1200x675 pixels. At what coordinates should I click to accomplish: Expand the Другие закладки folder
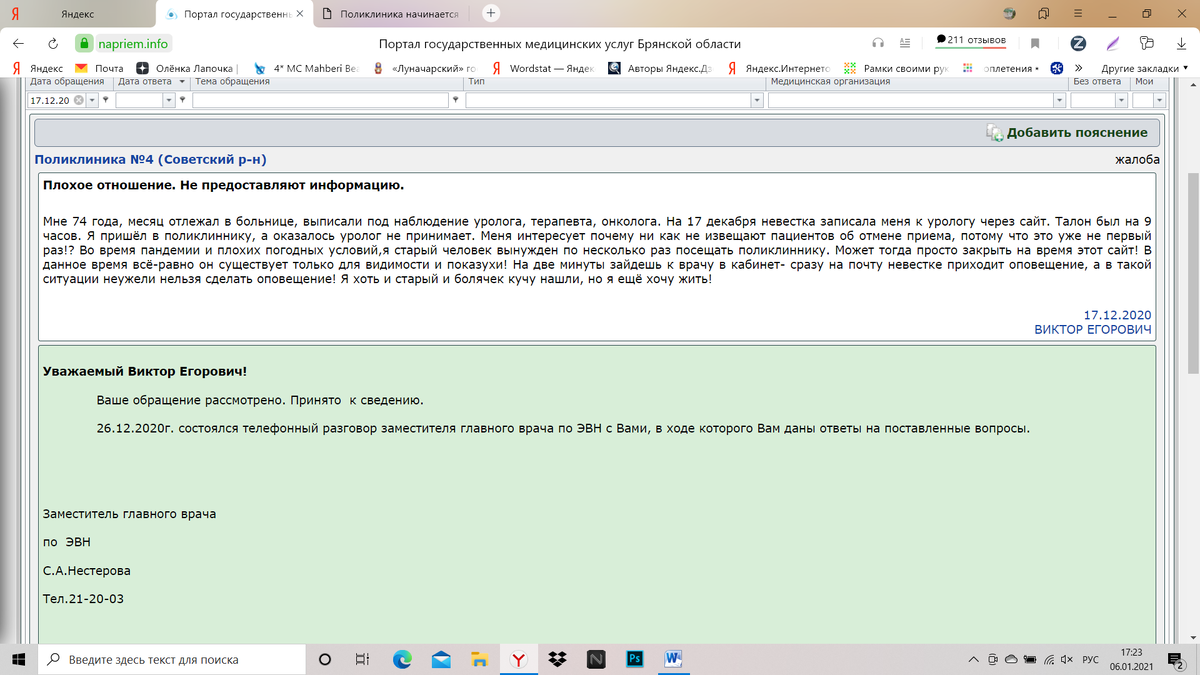tap(1144, 68)
